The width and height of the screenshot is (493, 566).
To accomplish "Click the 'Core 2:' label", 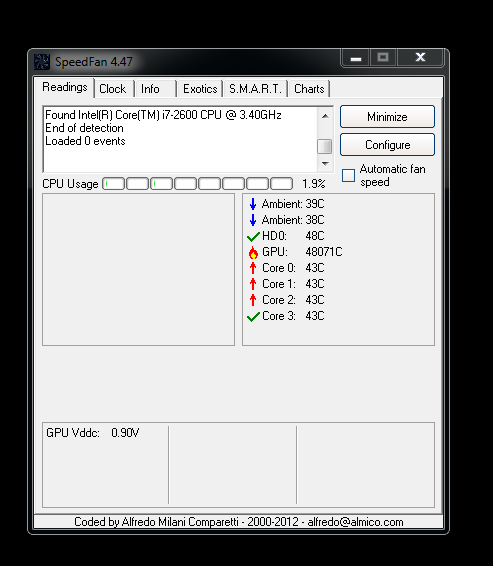I will (279, 300).
